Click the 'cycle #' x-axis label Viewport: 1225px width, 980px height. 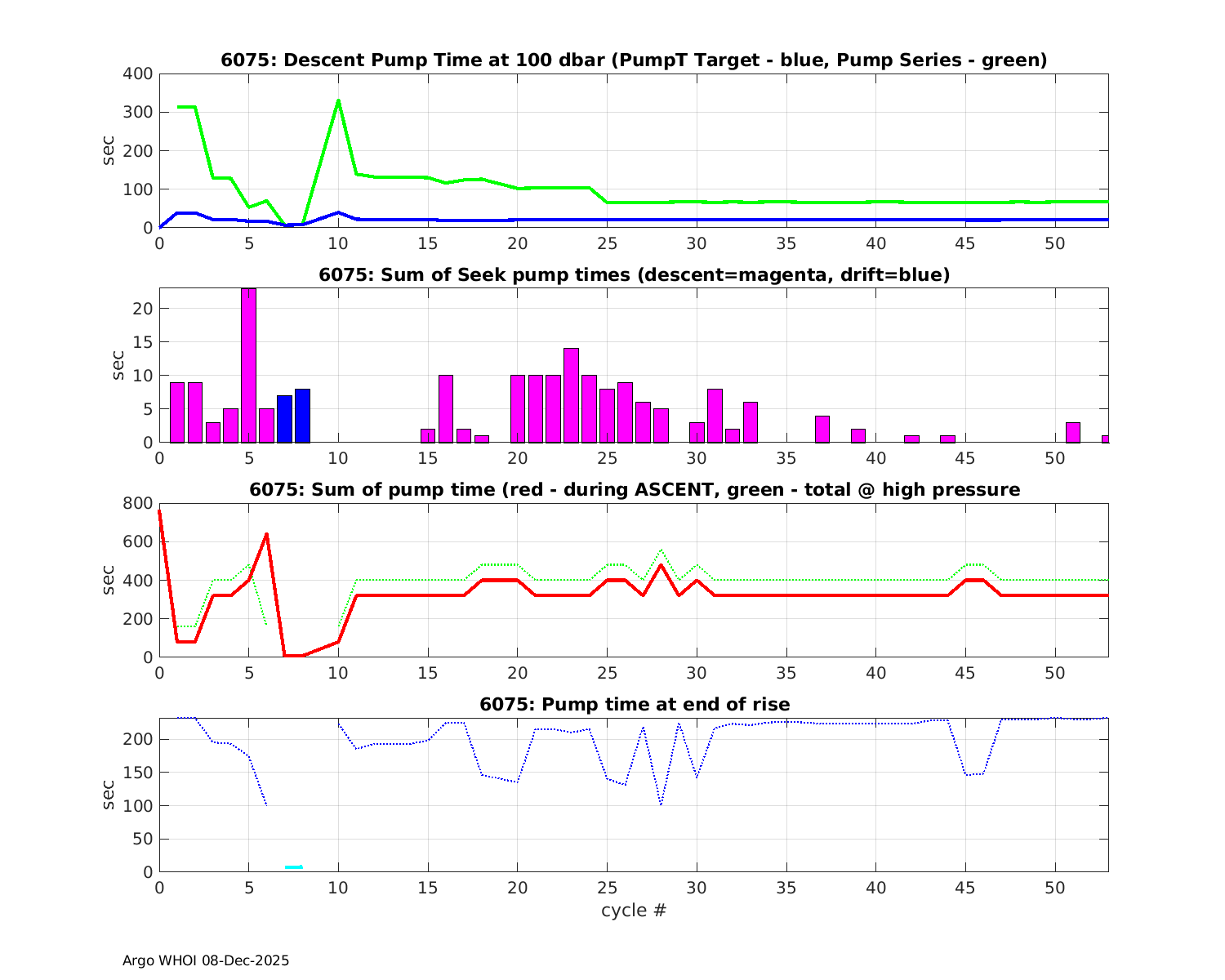click(634, 911)
